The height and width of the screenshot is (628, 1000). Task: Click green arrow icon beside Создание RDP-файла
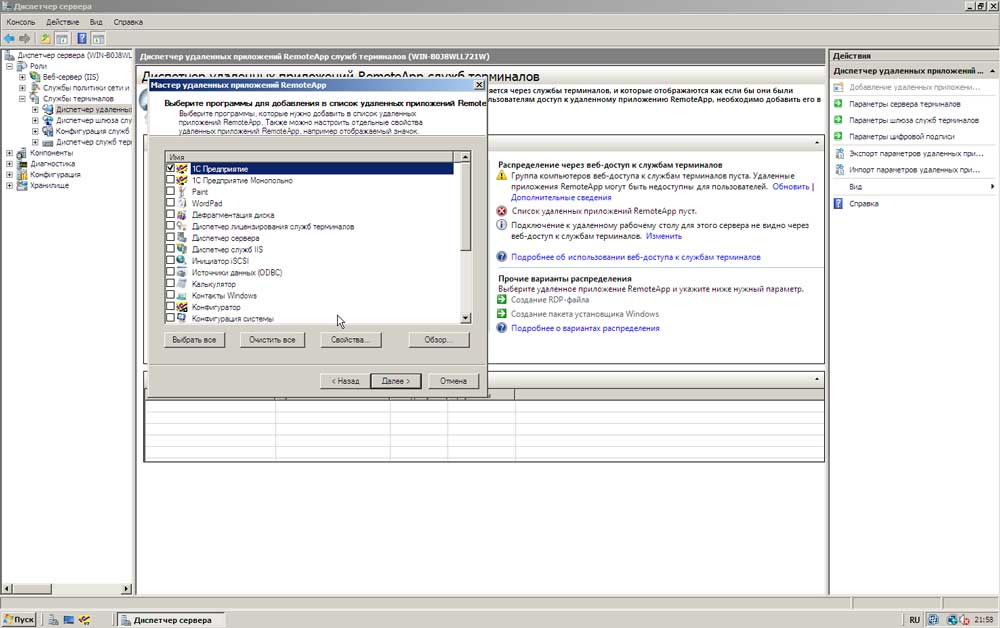(502, 300)
